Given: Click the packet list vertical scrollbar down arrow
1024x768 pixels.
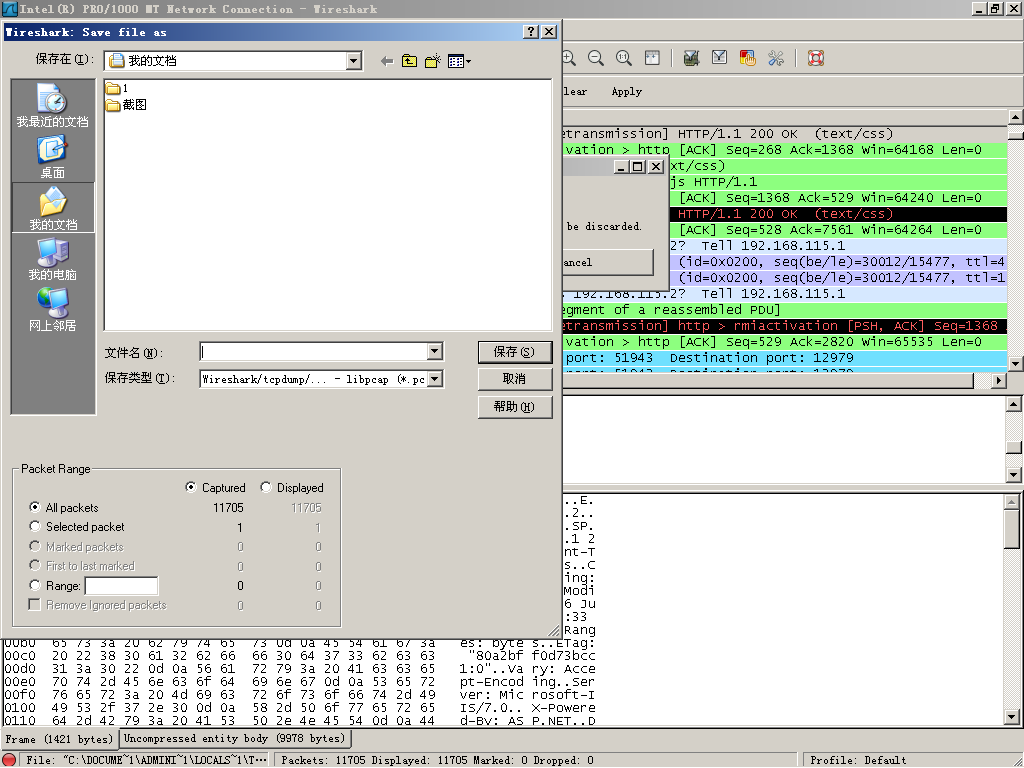Looking at the screenshot, I should point(1015,364).
